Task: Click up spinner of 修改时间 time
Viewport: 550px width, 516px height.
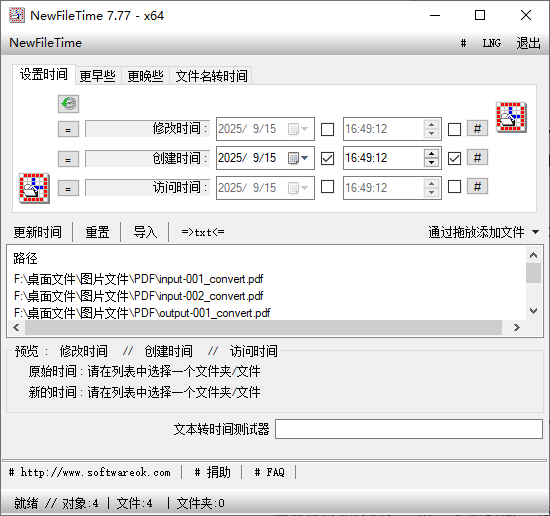Action: pyautogui.click(x=431, y=125)
